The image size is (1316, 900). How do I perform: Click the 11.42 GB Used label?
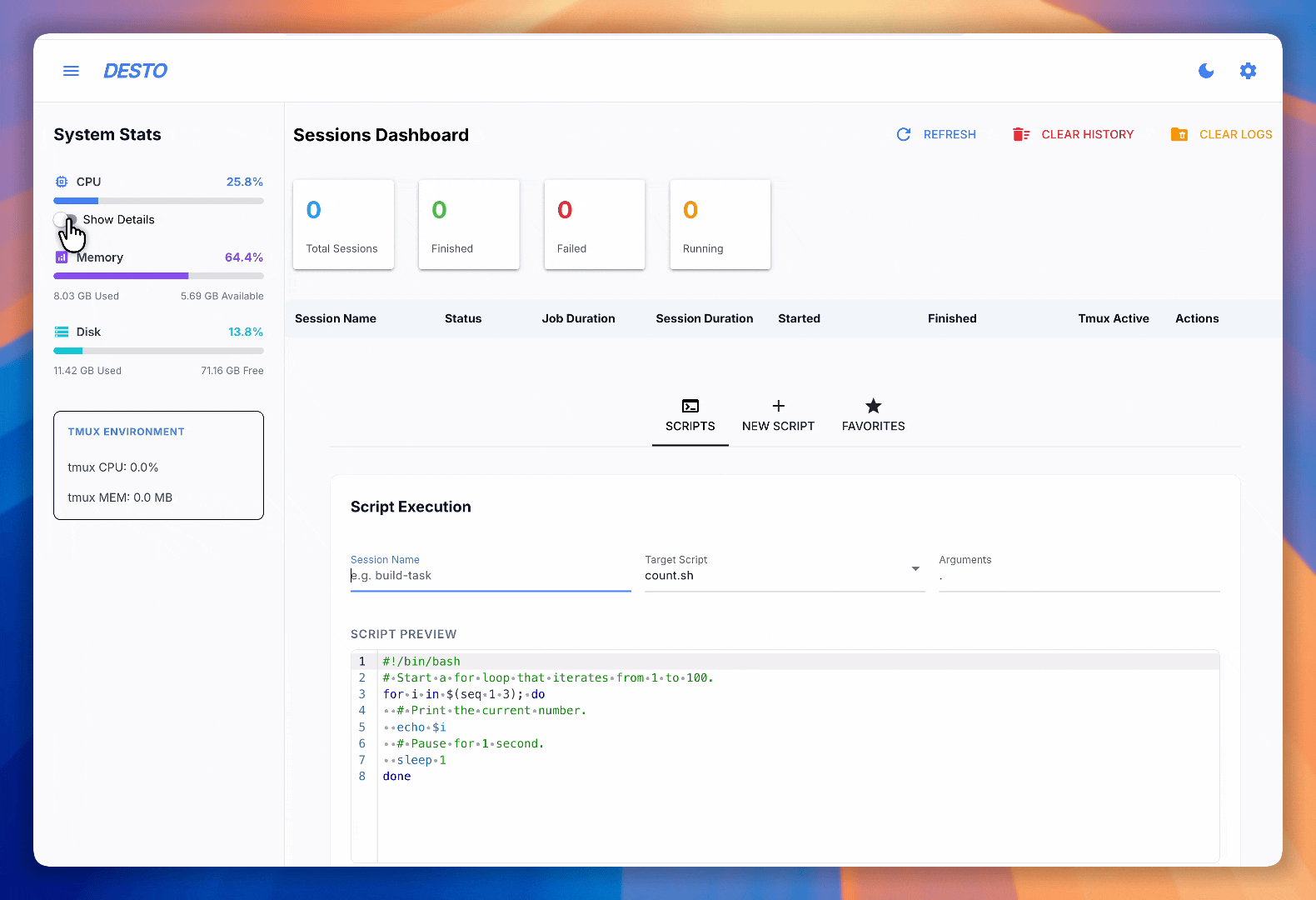coord(87,371)
